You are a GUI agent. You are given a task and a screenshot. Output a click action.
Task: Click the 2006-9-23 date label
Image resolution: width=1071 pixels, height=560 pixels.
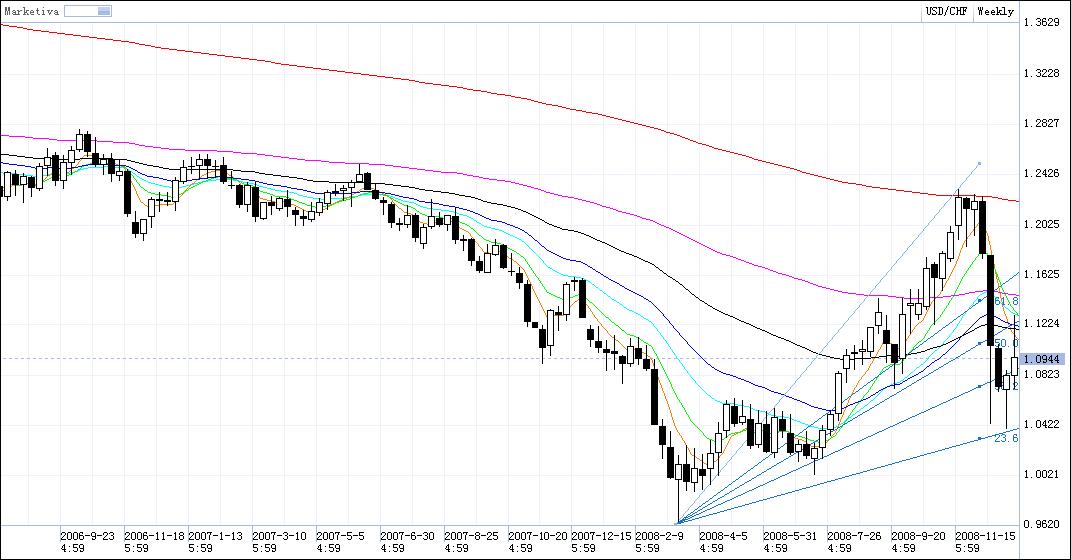point(87,536)
